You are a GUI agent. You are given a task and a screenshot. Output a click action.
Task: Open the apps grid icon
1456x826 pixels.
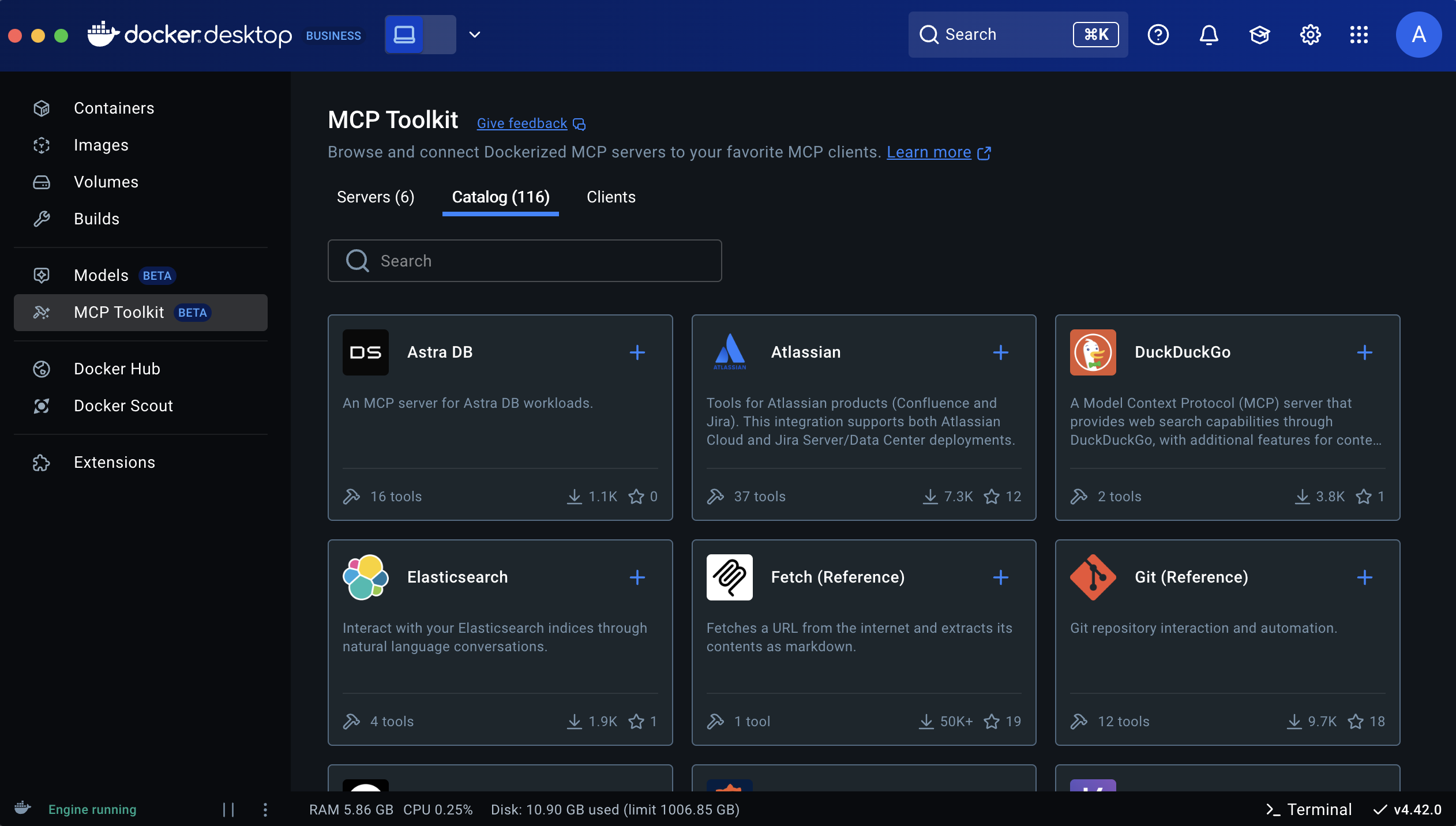point(1359,35)
